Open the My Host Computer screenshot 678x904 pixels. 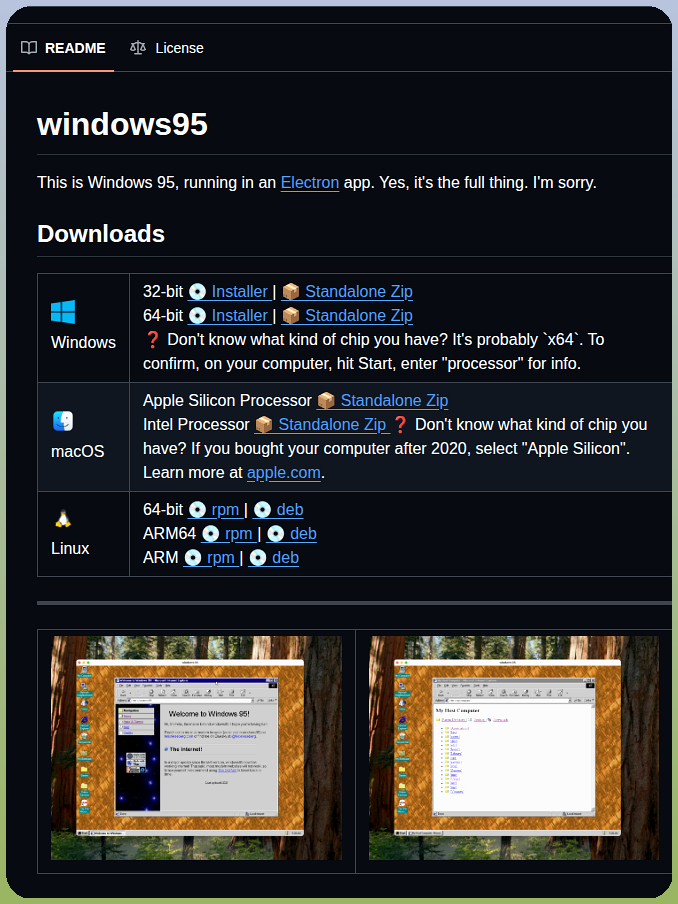coord(514,748)
